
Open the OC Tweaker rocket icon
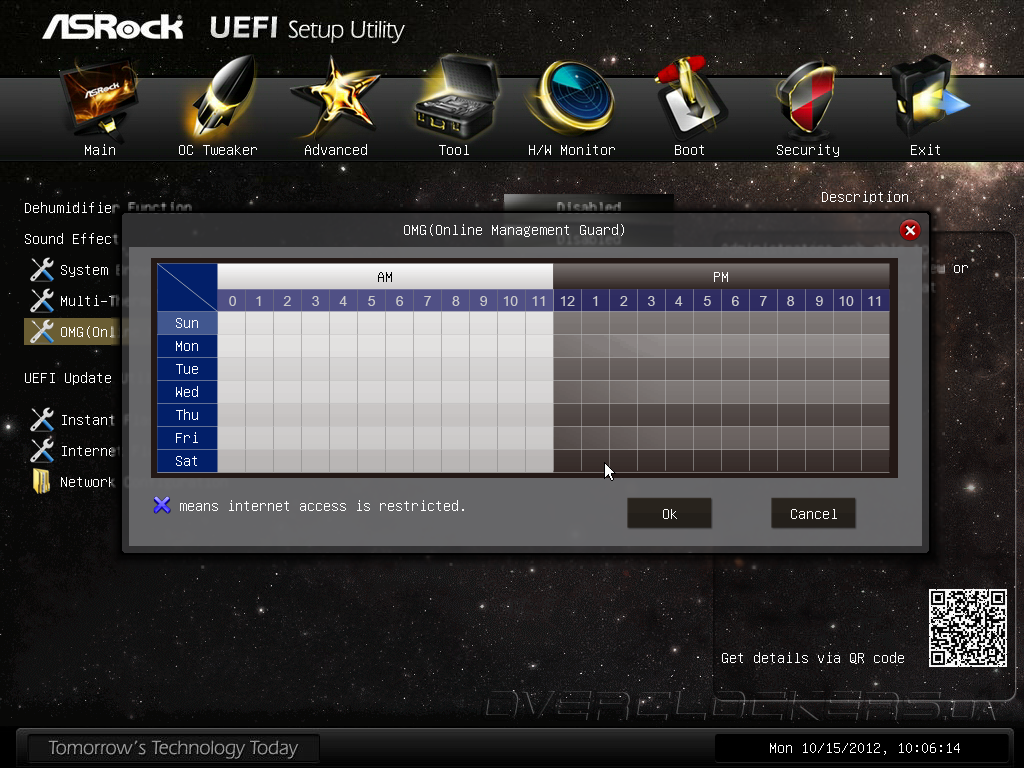[x=222, y=97]
